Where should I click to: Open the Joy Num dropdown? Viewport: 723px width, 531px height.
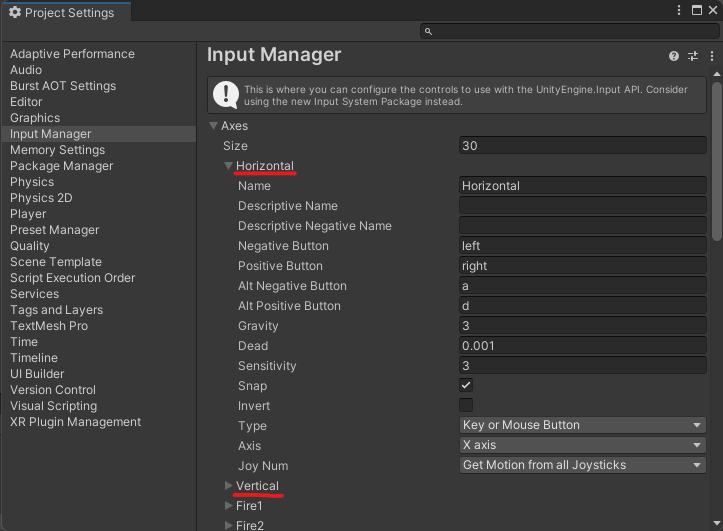click(x=582, y=465)
